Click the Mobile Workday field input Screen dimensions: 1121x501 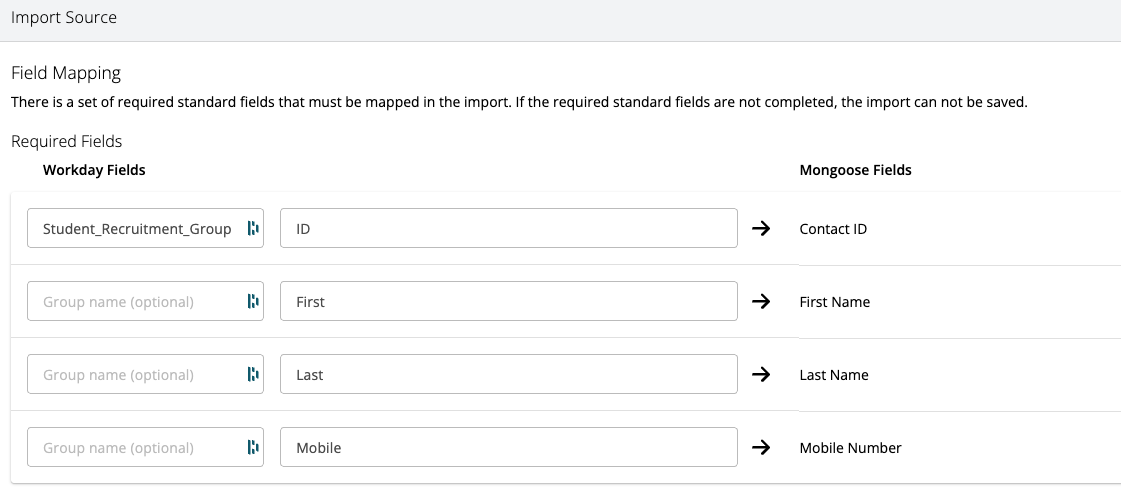509,448
